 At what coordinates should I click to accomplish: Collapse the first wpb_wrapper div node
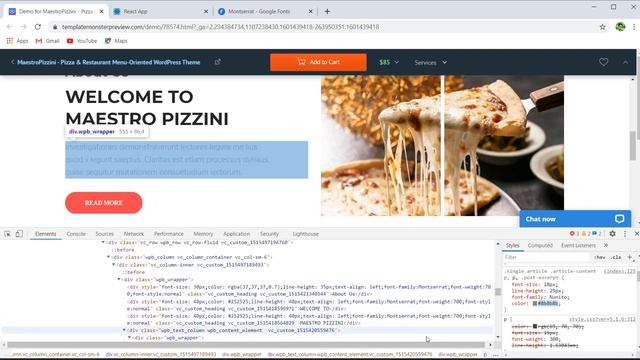[x=119, y=280]
